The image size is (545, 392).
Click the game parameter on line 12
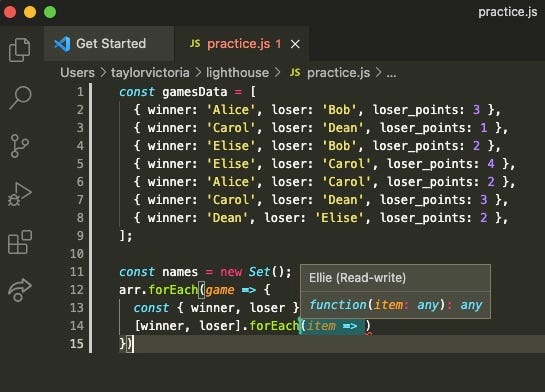coord(220,290)
